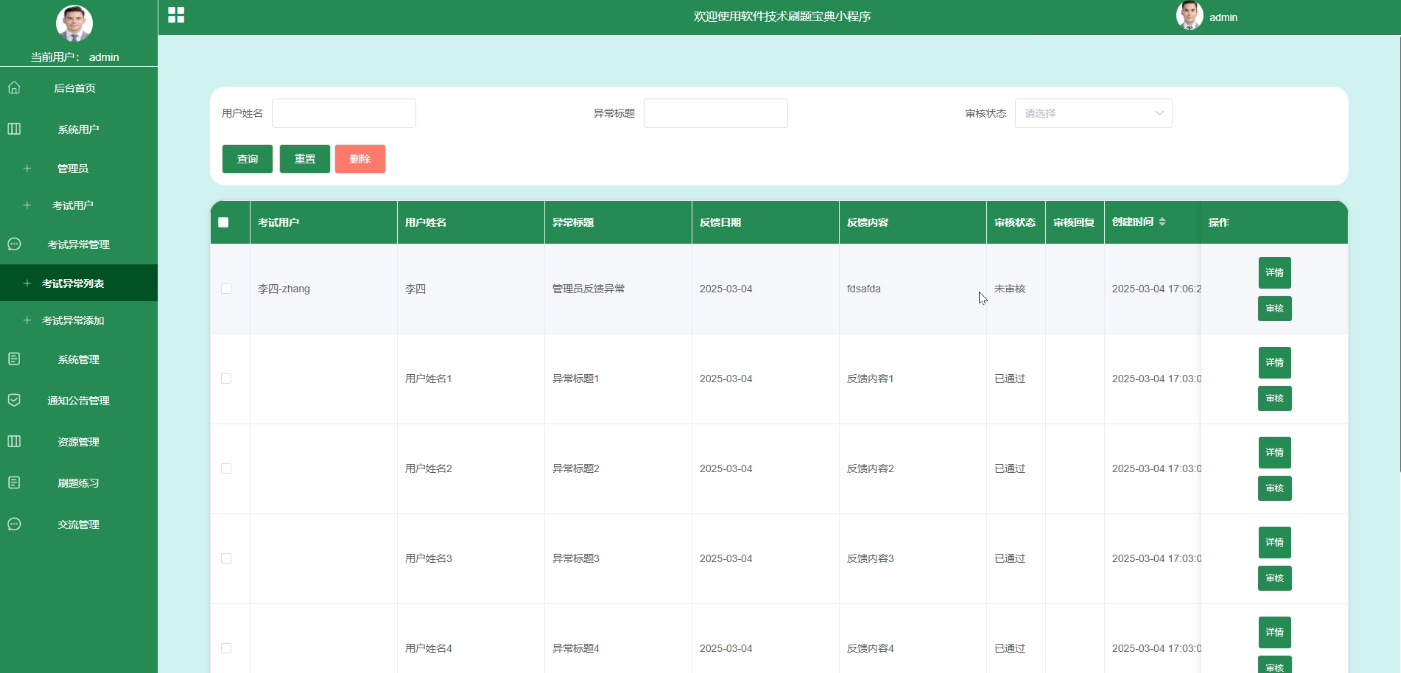Expand 系统用户 menu
Viewport: 1401px width, 673px height.
click(78, 129)
